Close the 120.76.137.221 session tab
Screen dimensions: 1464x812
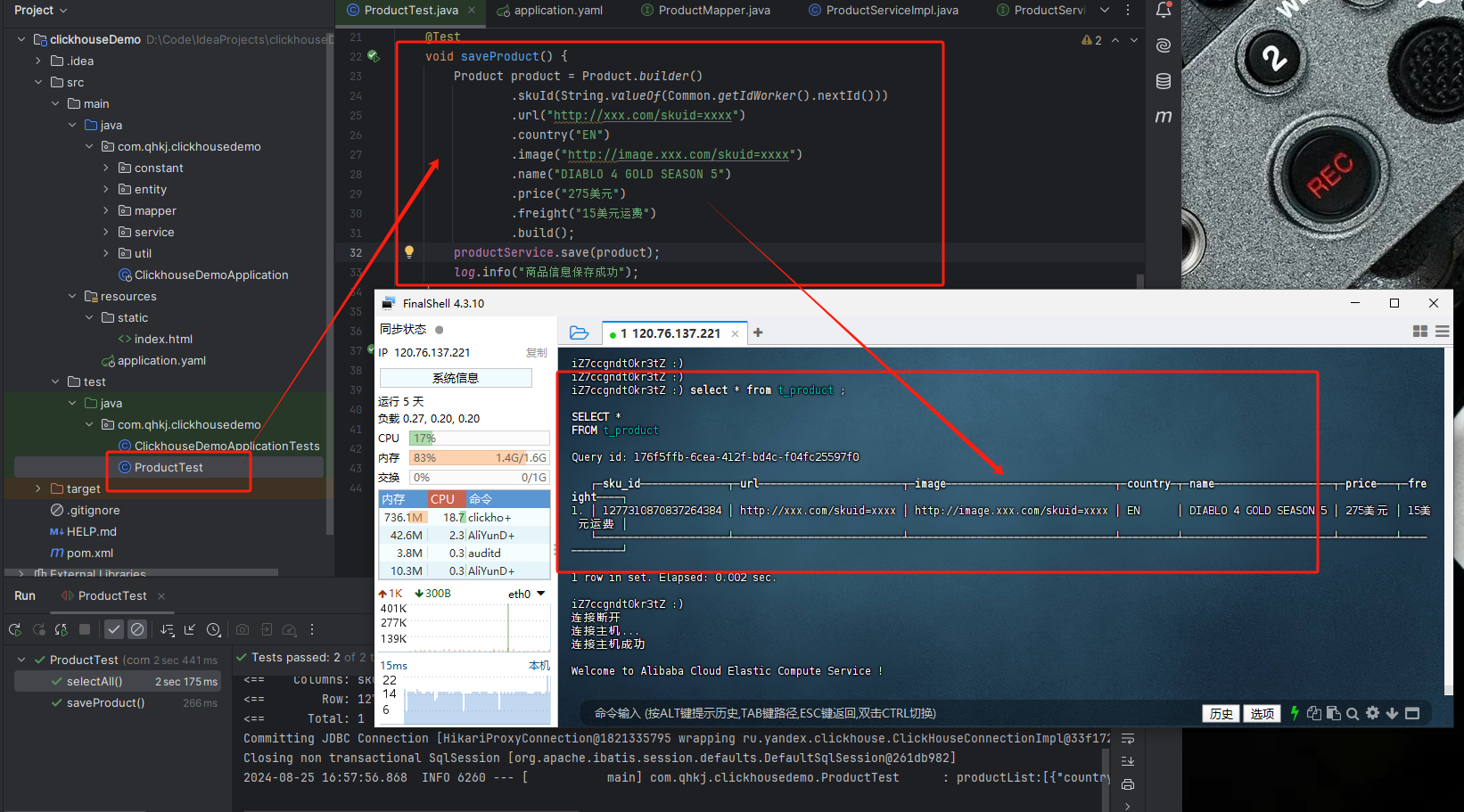click(x=735, y=333)
